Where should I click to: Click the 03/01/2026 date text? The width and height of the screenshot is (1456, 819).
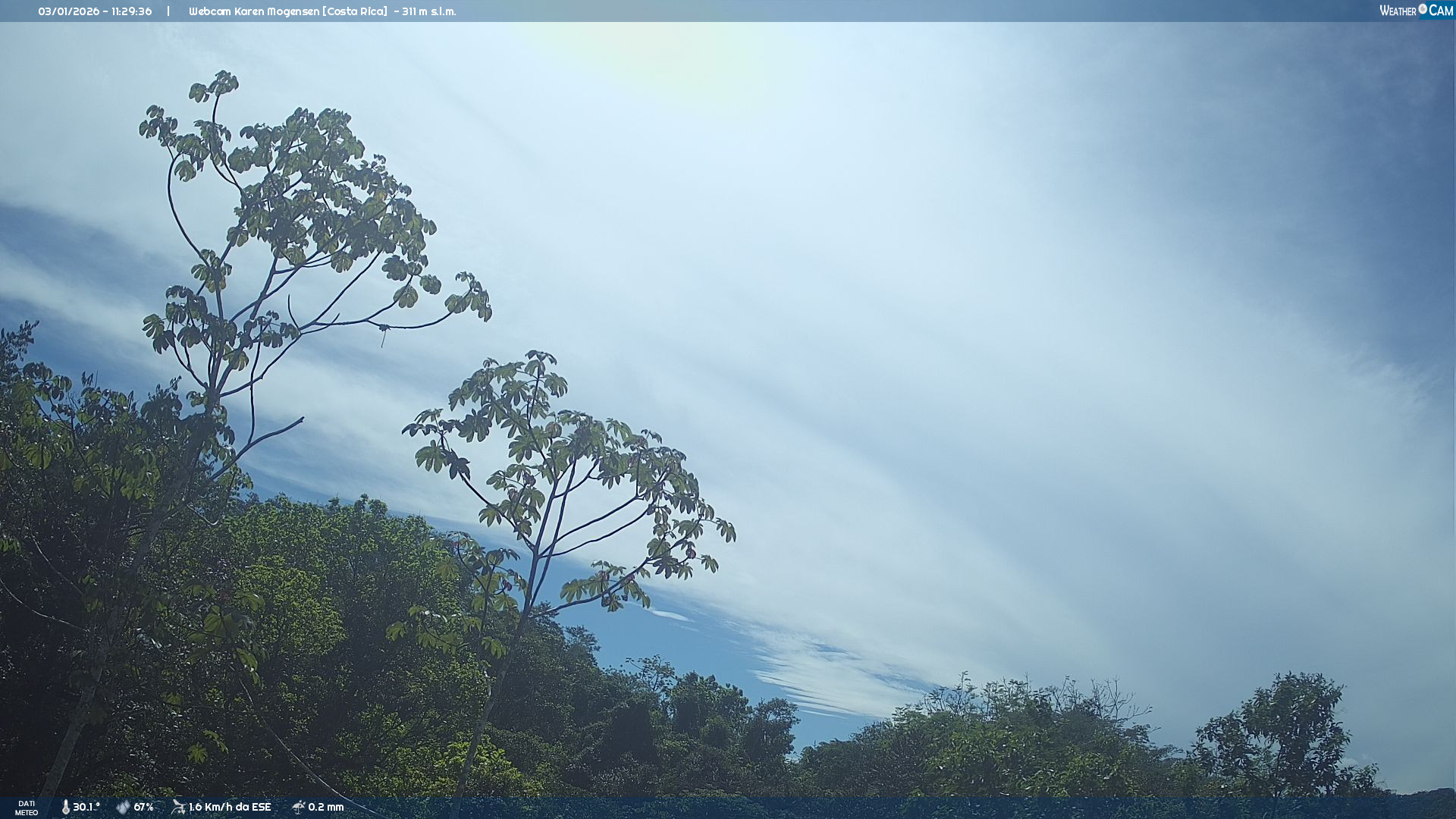(x=68, y=11)
